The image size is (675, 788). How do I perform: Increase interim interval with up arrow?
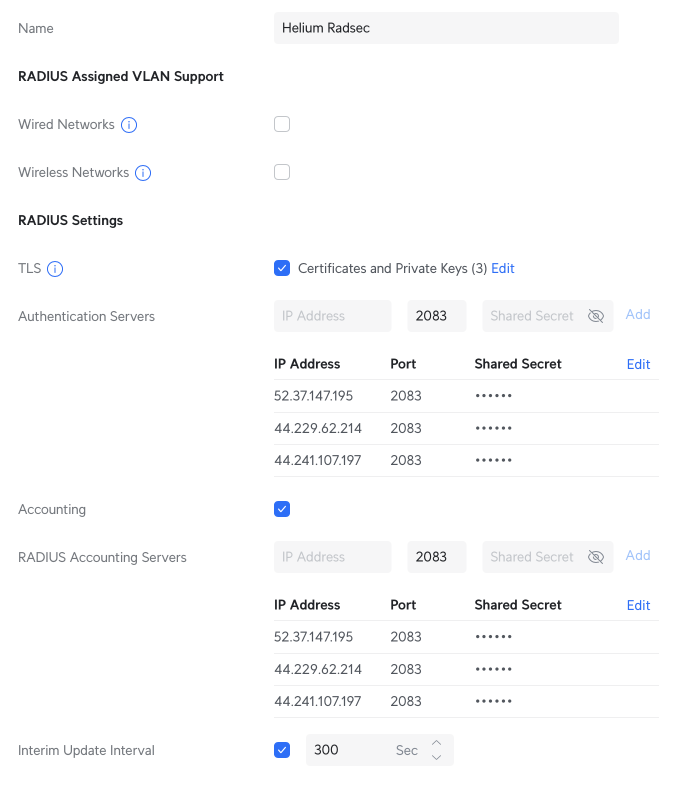tap(436, 743)
